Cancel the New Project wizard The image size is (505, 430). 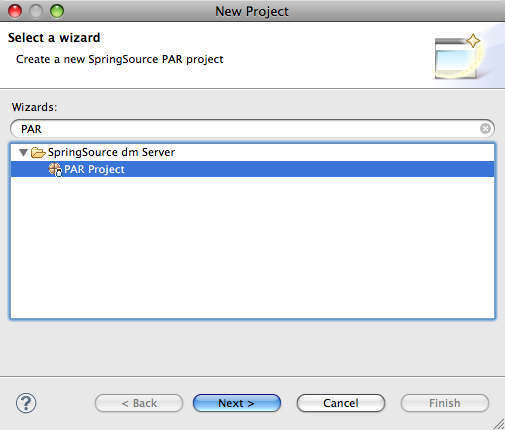(x=341, y=403)
